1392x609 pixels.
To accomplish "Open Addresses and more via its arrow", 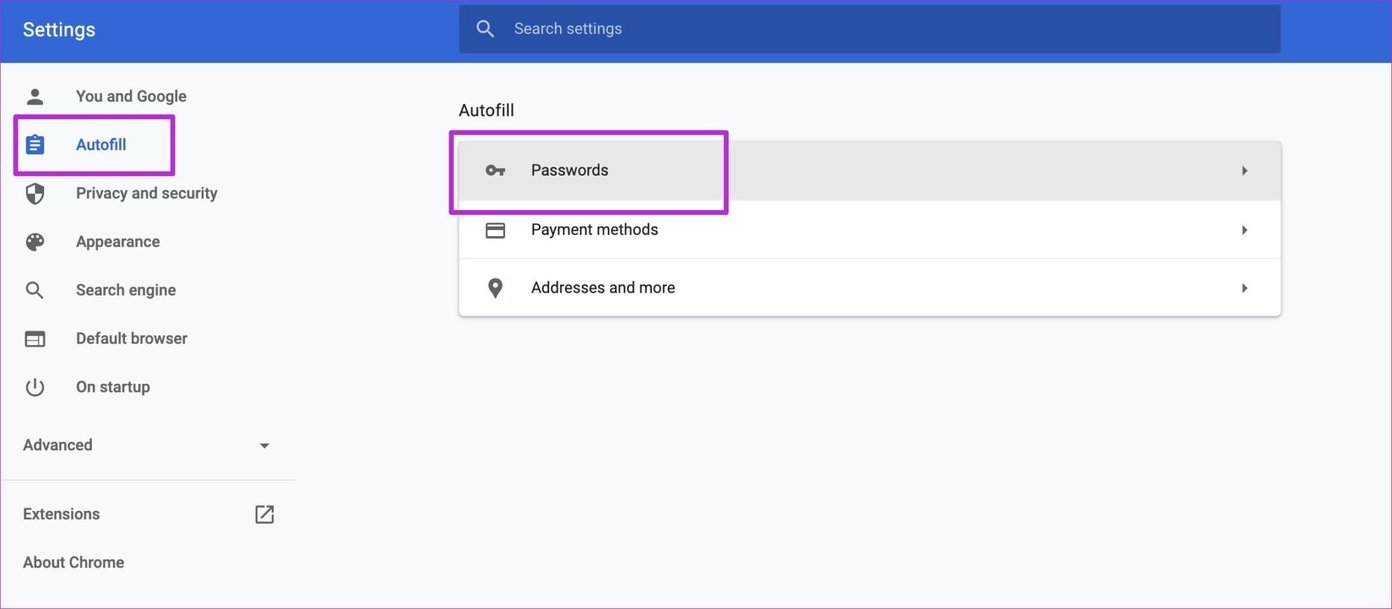I will (x=1245, y=288).
